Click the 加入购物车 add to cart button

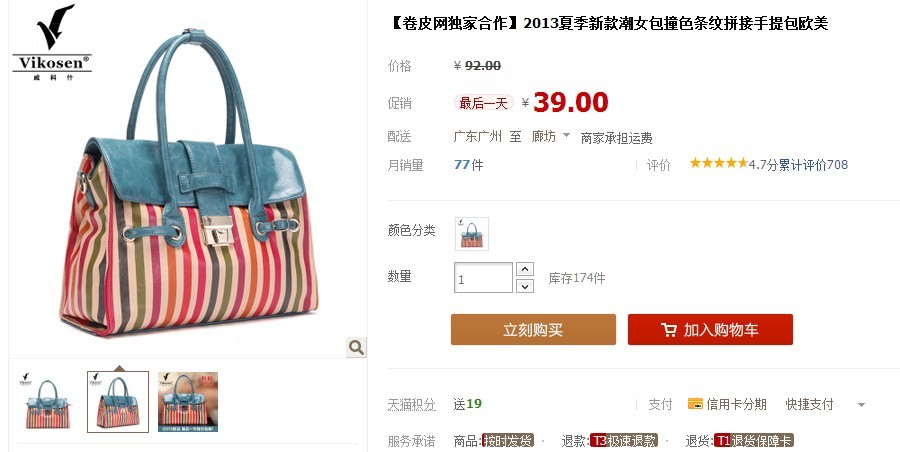click(x=710, y=330)
